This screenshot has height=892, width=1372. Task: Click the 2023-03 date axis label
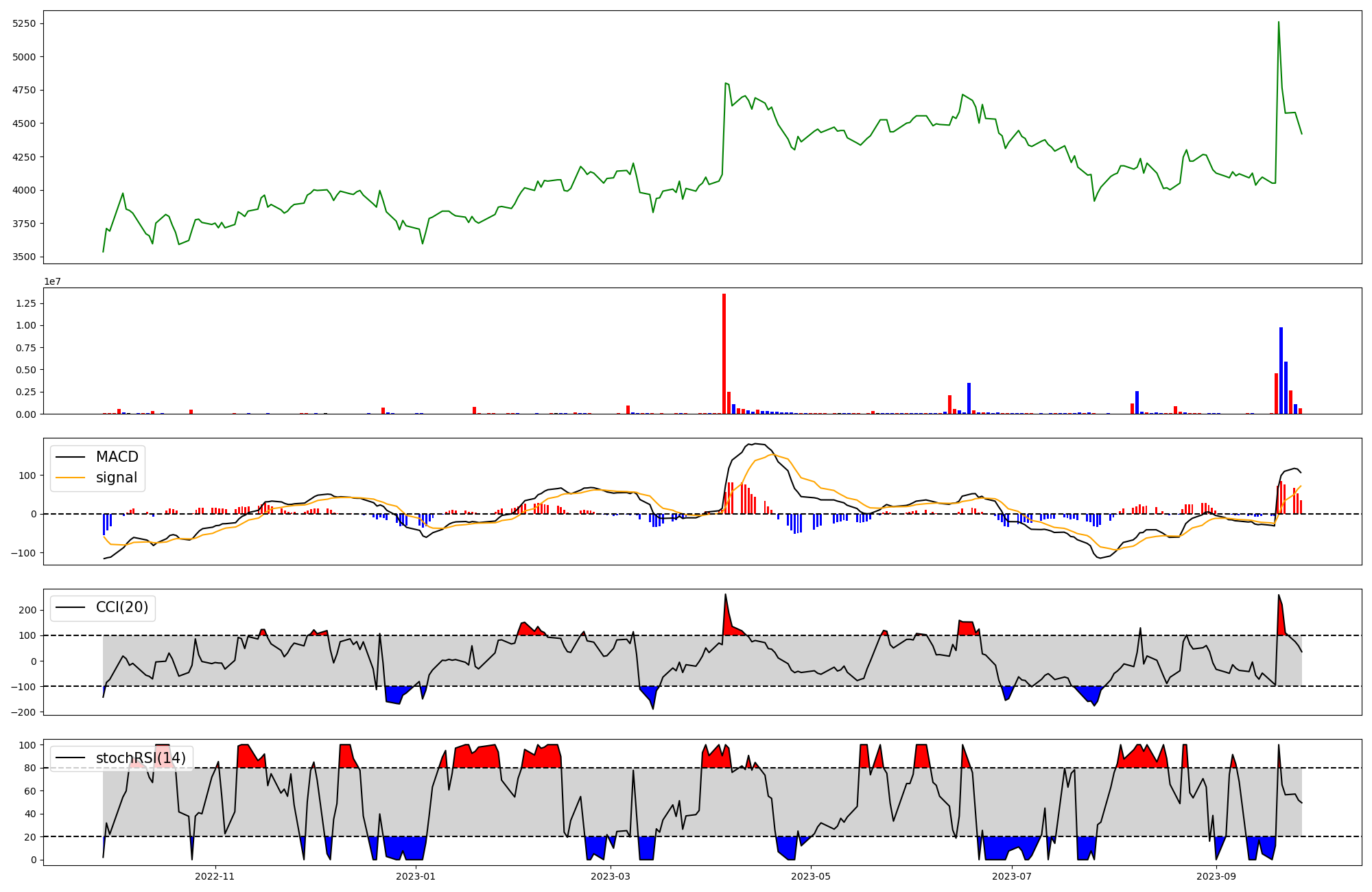tap(611, 876)
